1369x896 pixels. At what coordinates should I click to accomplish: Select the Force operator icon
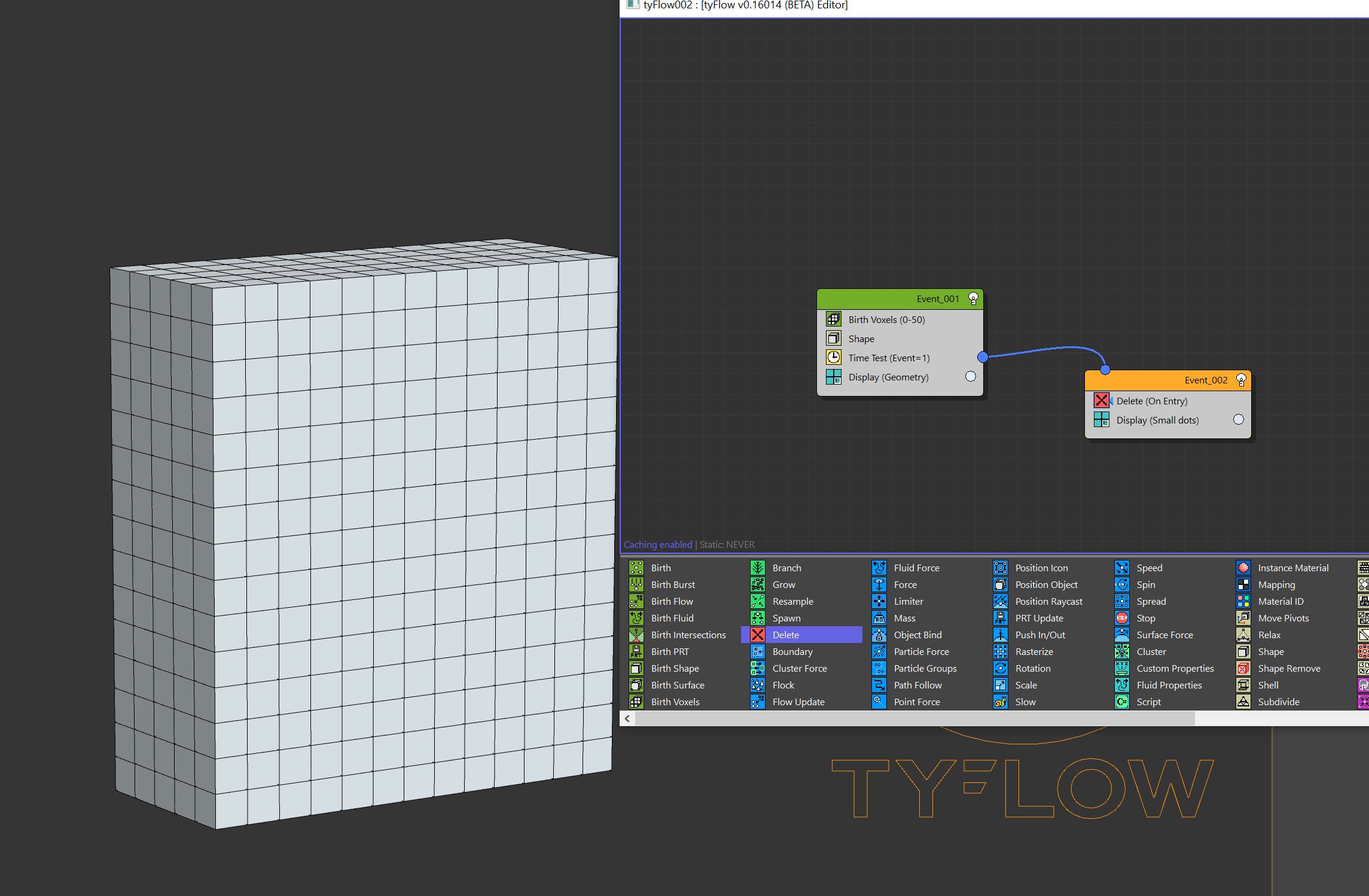[879, 584]
